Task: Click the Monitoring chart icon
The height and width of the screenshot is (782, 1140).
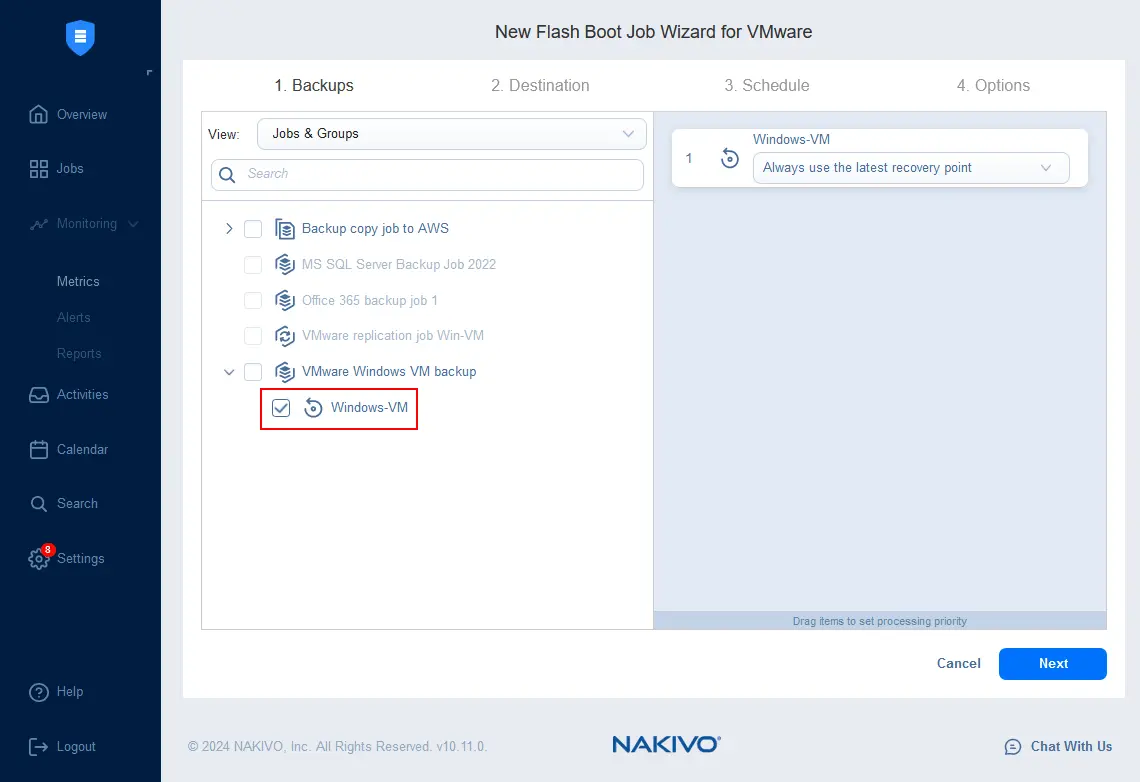Action: pos(39,224)
